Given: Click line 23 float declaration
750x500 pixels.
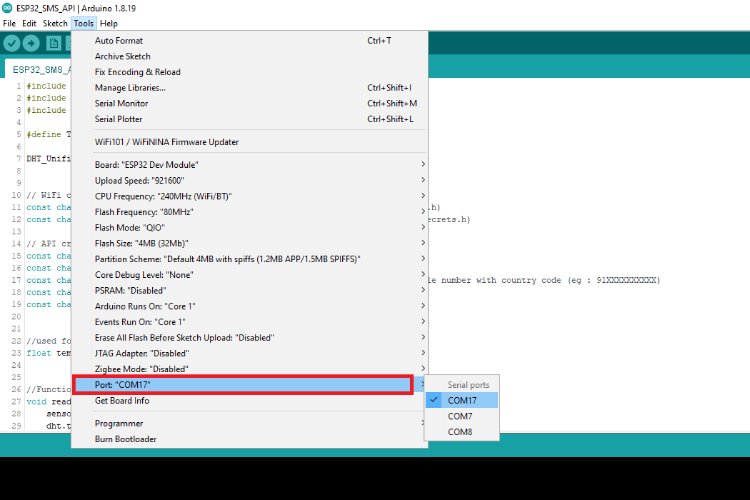Looking at the screenshot, I should (x=48, y=353).
